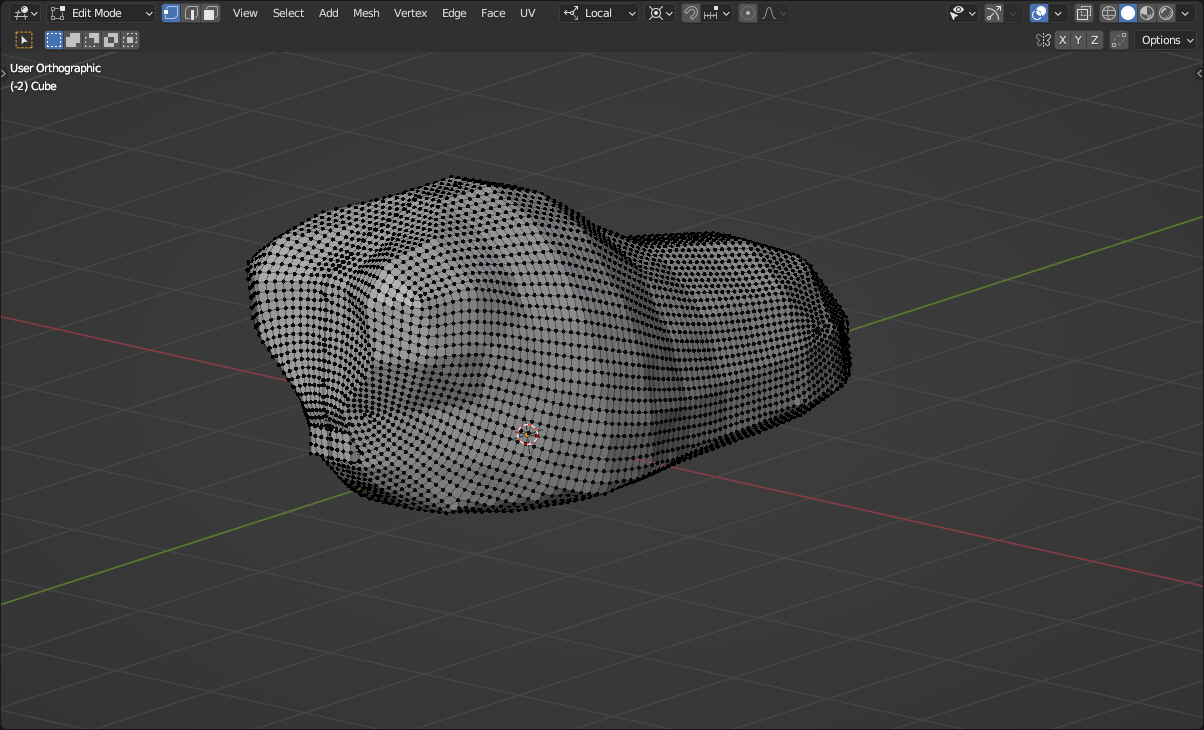Switch to face select mode

(x=211, y=13)
